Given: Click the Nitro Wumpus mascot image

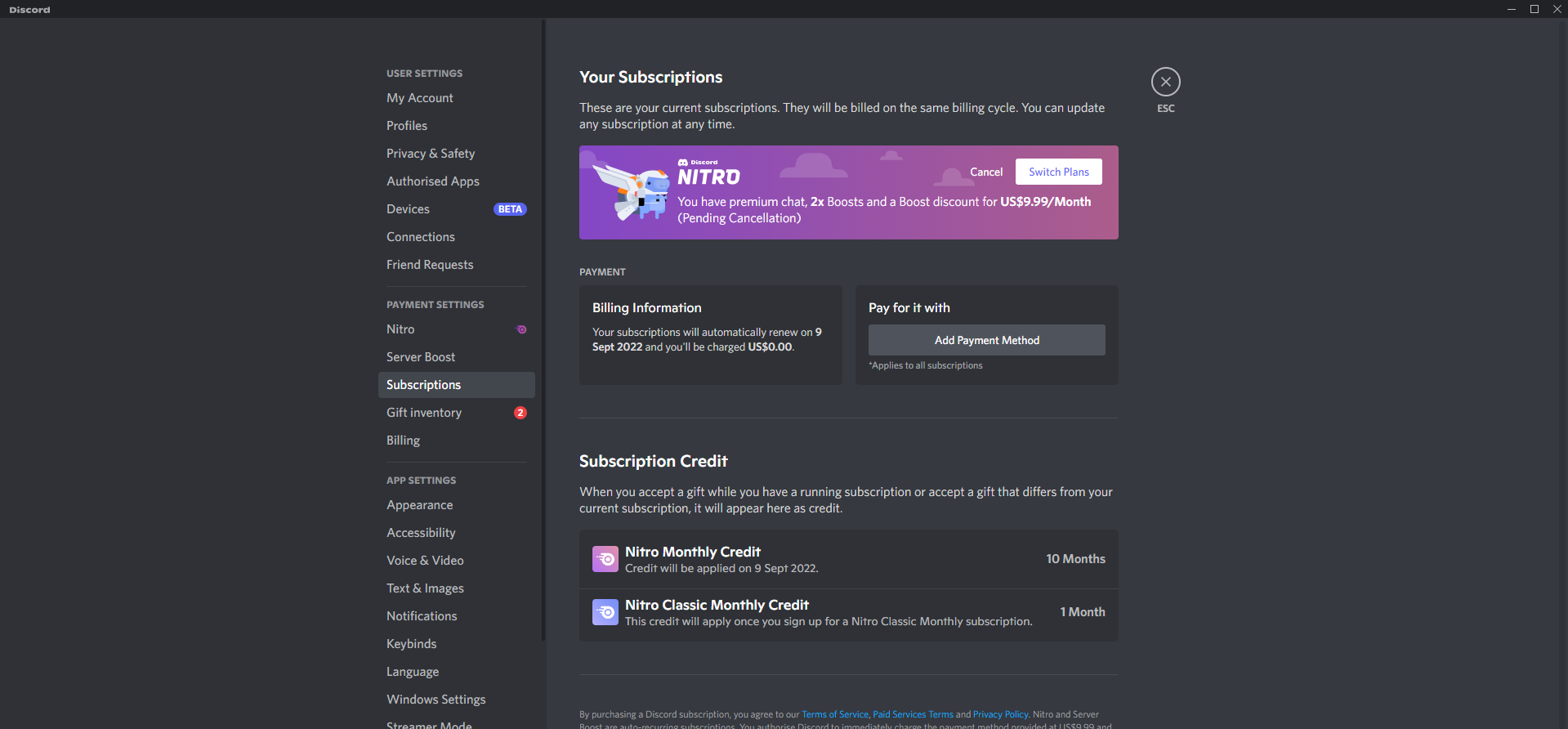Looking at the screenshot, I should tap(631, 191).
